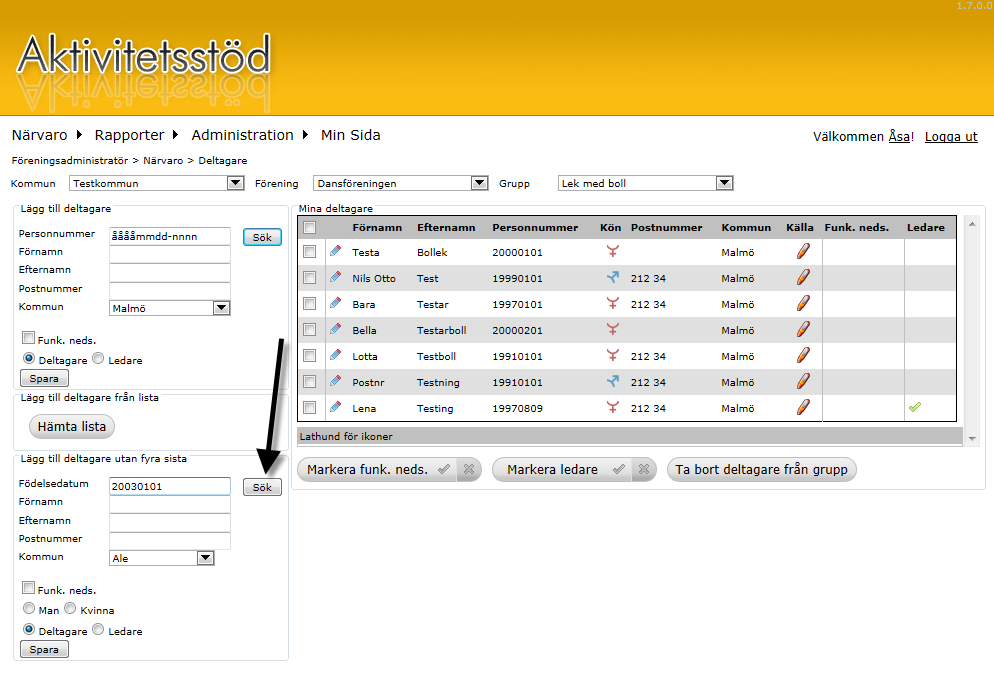Sort table by Personnummer column header

(535, 227)
